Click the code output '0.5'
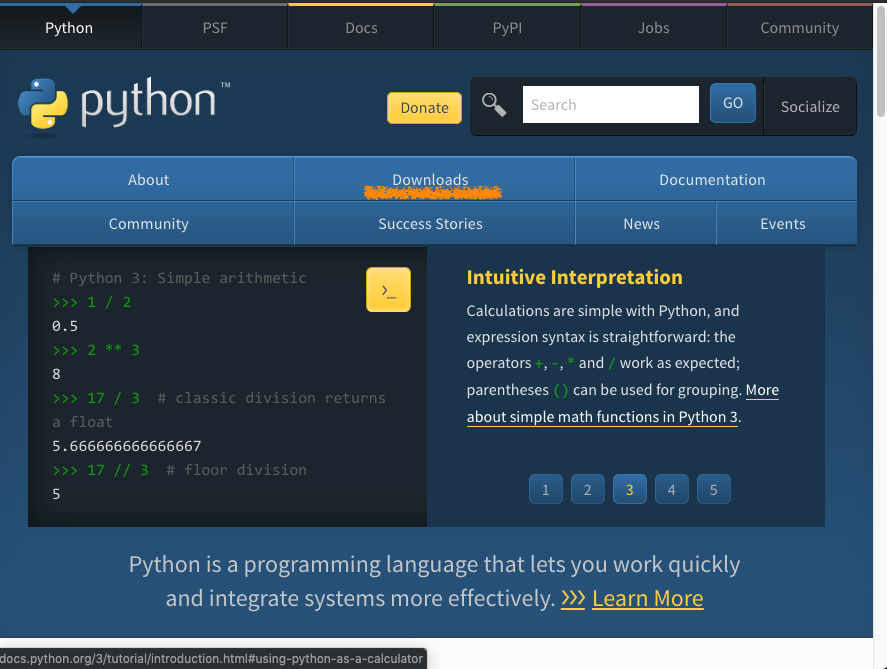 [65, 326]
